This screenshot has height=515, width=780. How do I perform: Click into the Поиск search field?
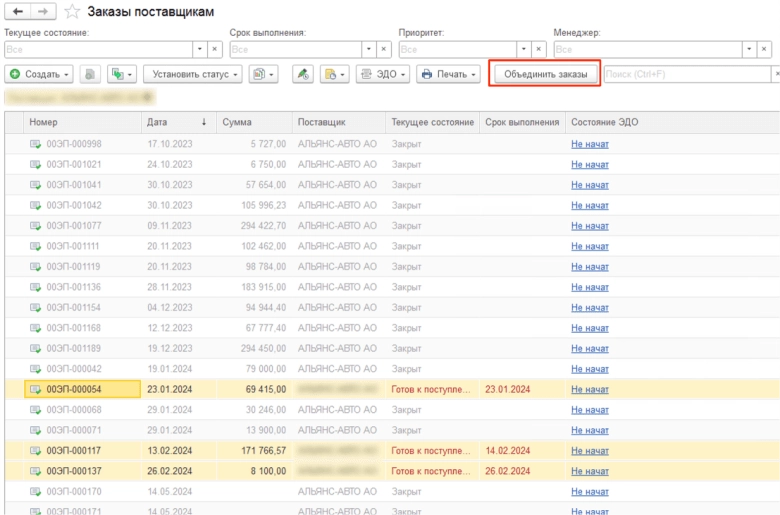point(685,74)
